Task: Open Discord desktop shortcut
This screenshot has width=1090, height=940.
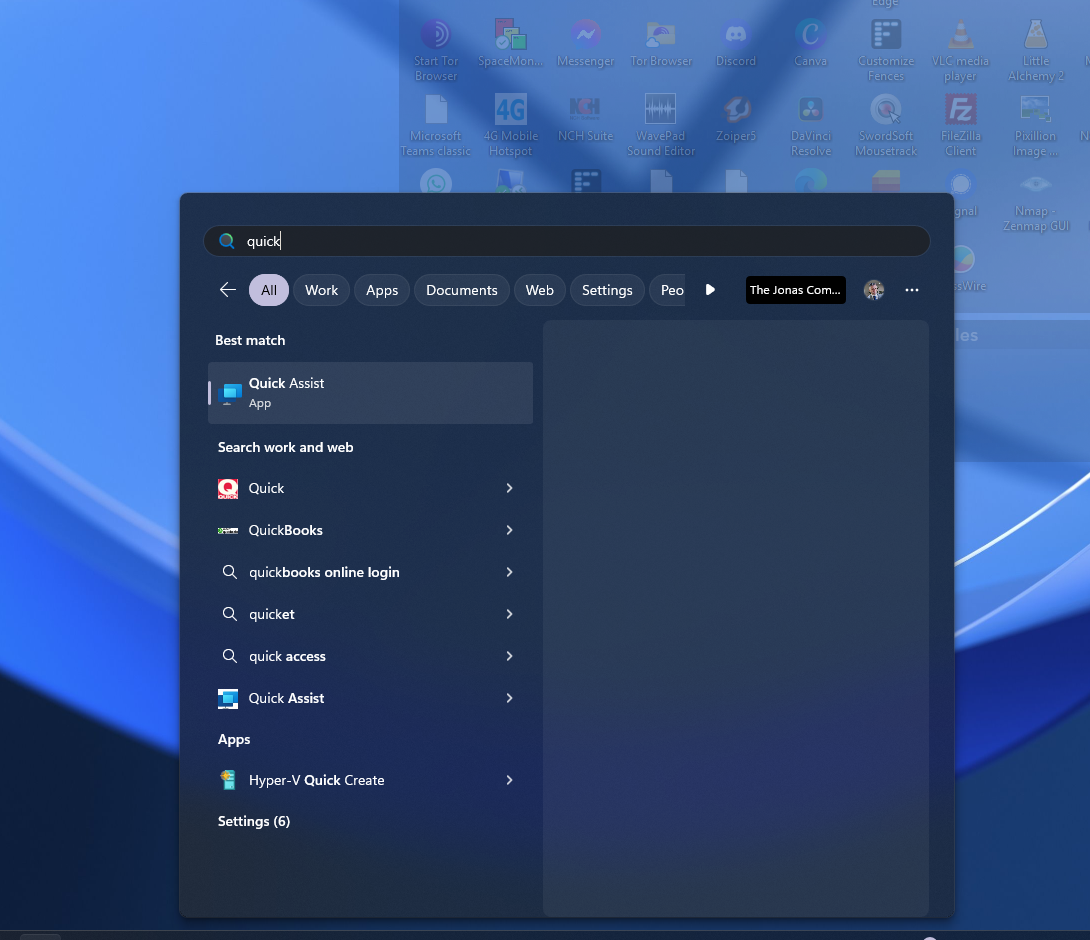Action: 736,44
